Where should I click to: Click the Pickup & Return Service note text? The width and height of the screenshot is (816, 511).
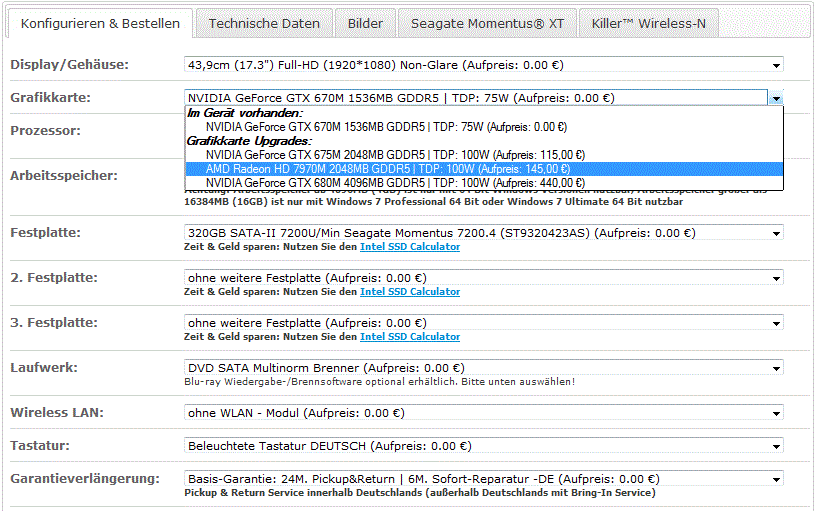pos(420,493)
